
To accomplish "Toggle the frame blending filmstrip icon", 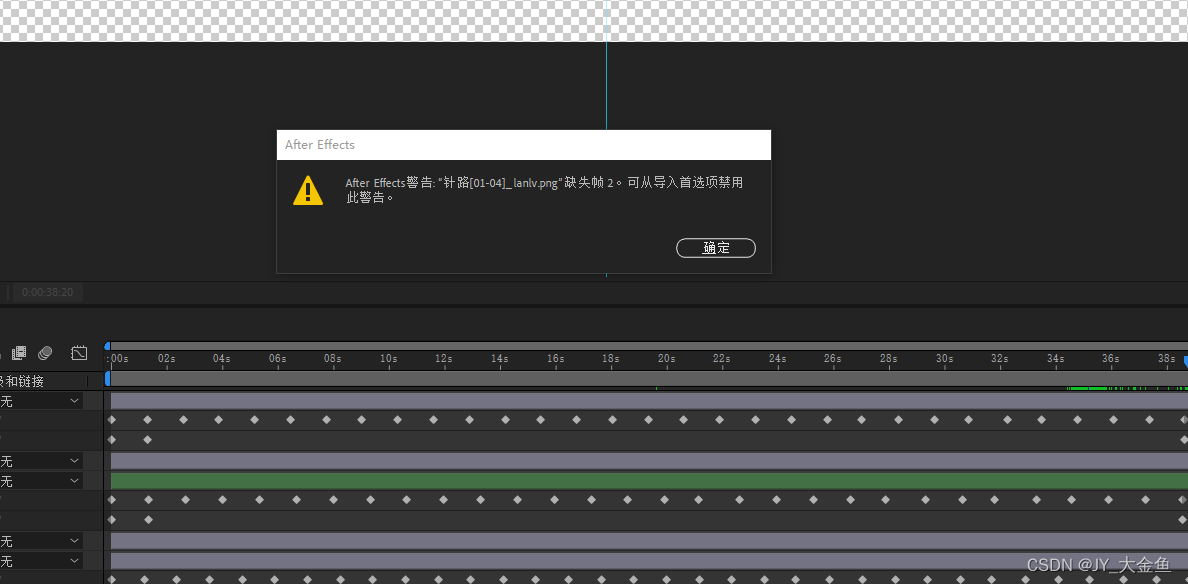I will click(x=19, y=353).
